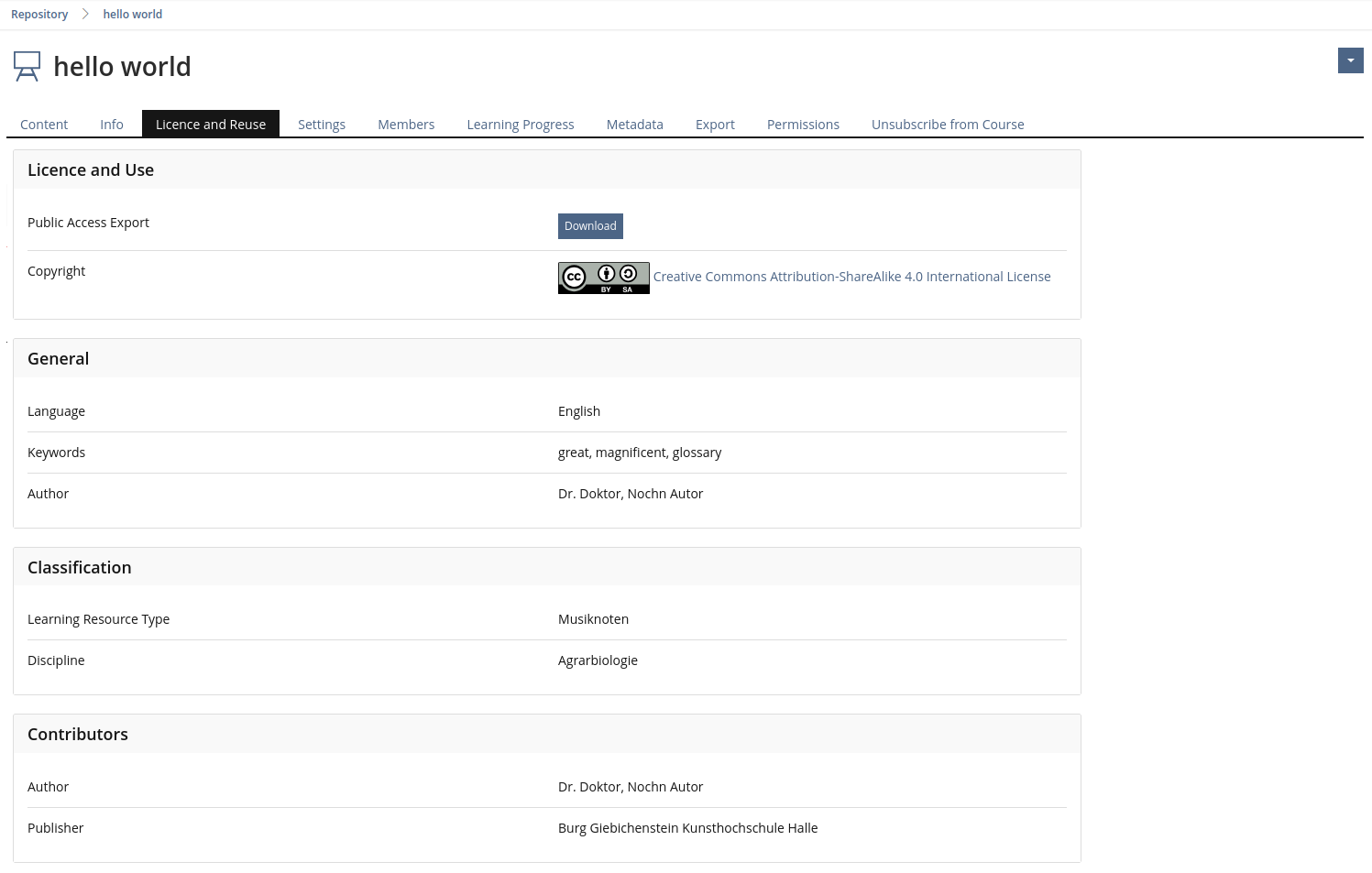Open the Info tab
Screen dimensions: 1372x873
pyautogui.click(x=112, y=125)
